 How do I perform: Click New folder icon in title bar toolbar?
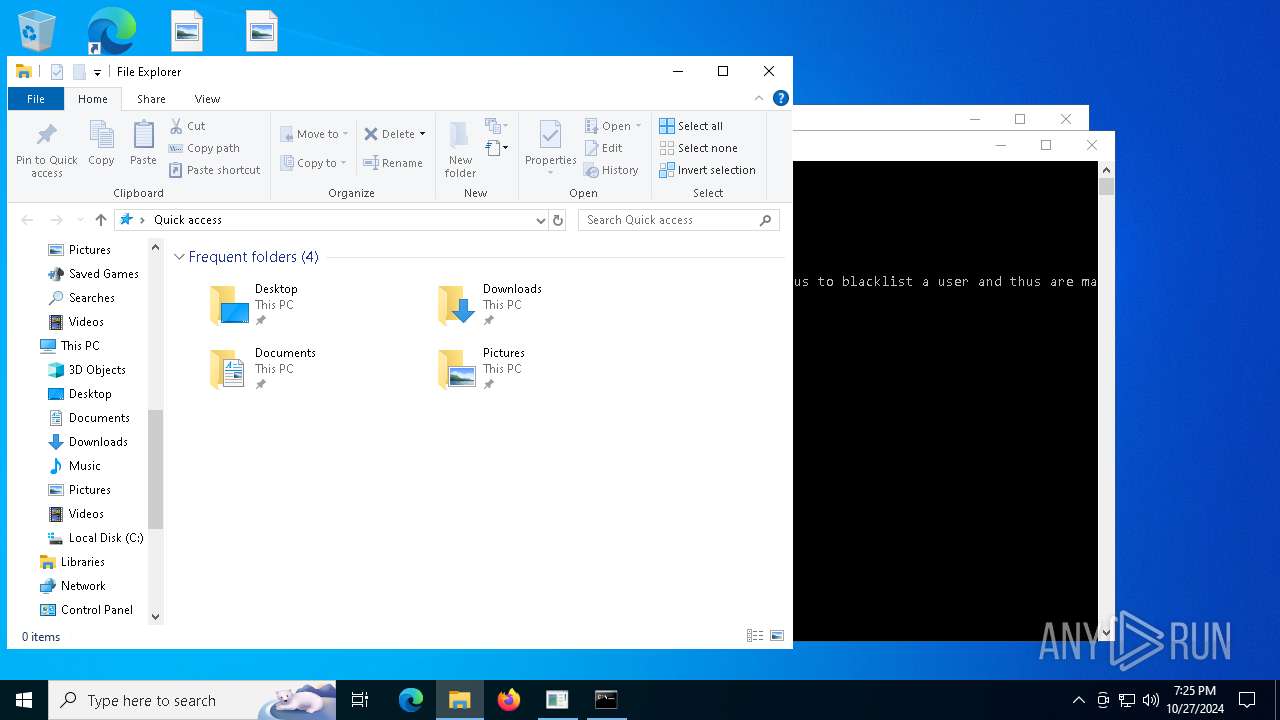pyautogui.click(x=79, y=72)
